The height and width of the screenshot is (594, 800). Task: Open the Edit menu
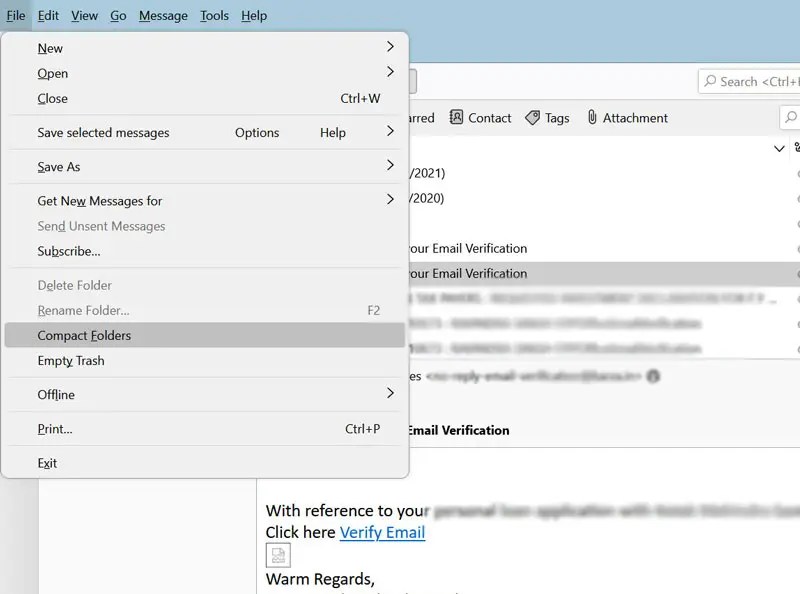pos(48,16)
